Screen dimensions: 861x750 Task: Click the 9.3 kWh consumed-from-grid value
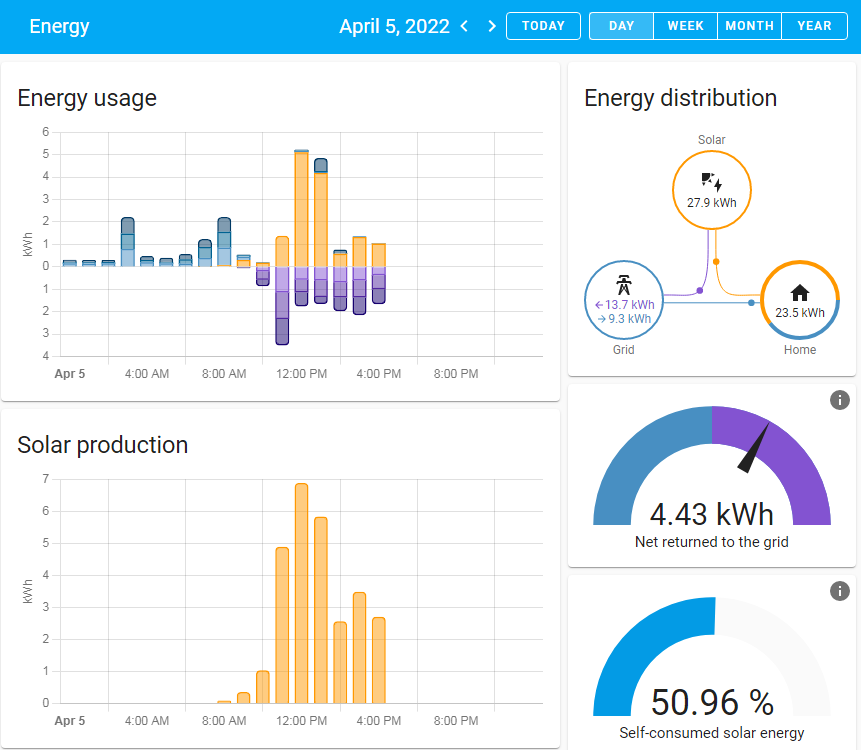point(624,318)
